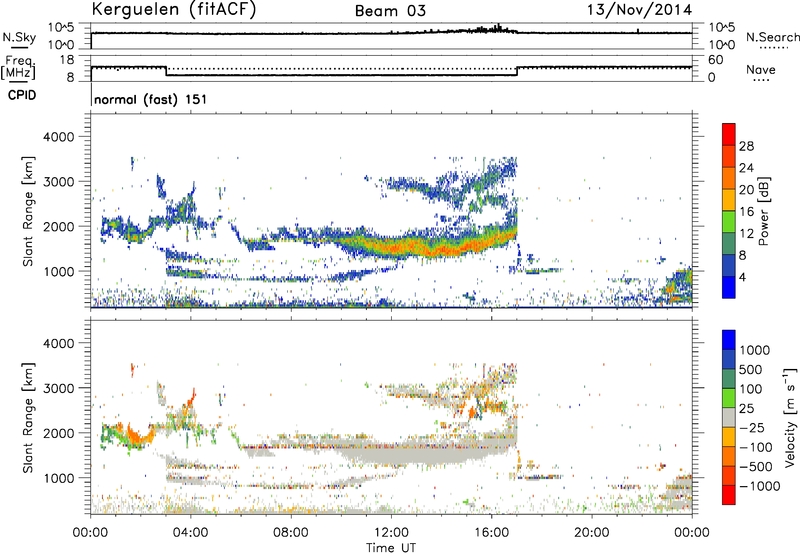The width and height of the screenshot is (800, 554).
Task: Click the "Freq. [MHz]" axis label
Action: coord(18,67)
